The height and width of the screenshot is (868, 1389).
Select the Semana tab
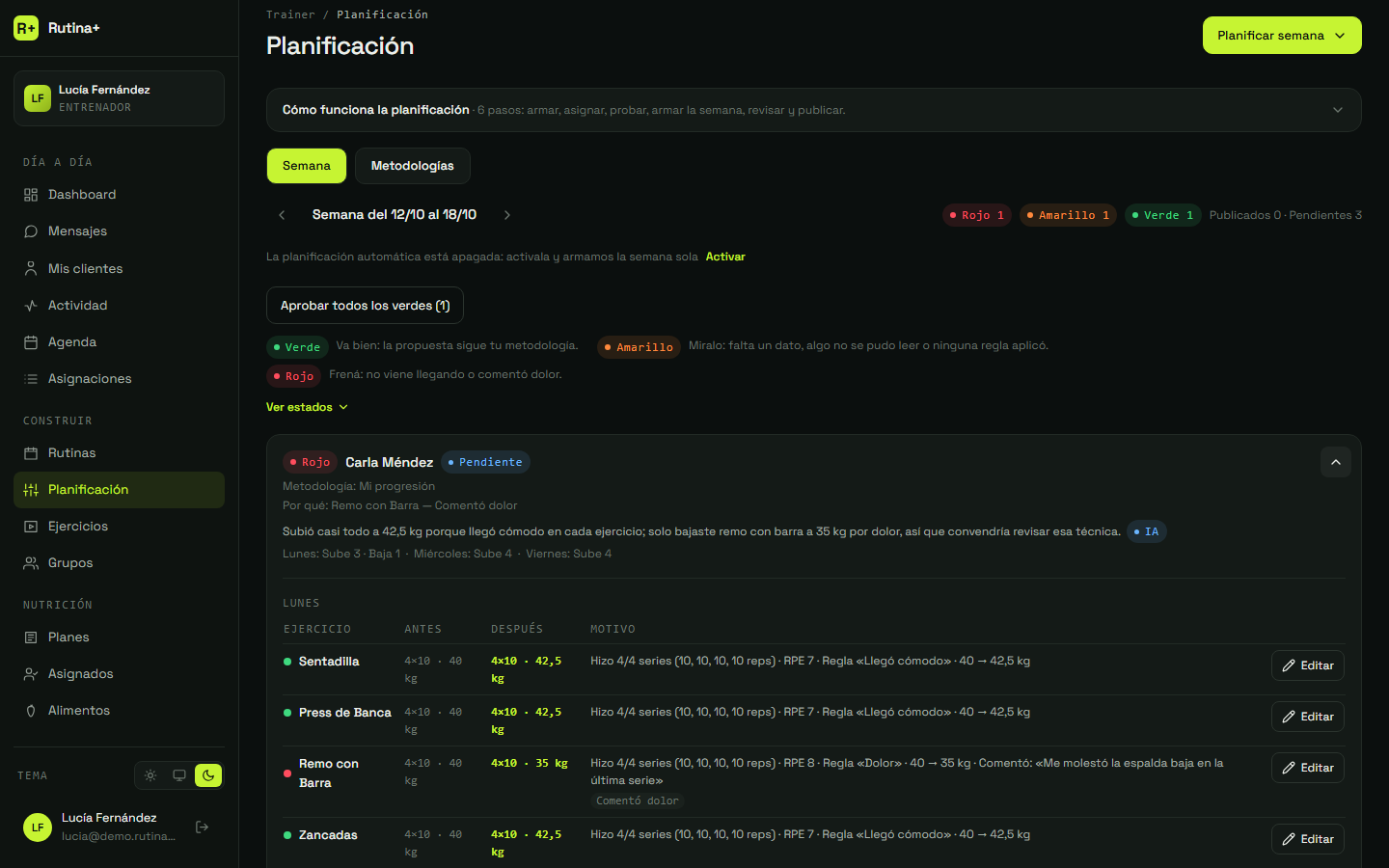[307, 166]
